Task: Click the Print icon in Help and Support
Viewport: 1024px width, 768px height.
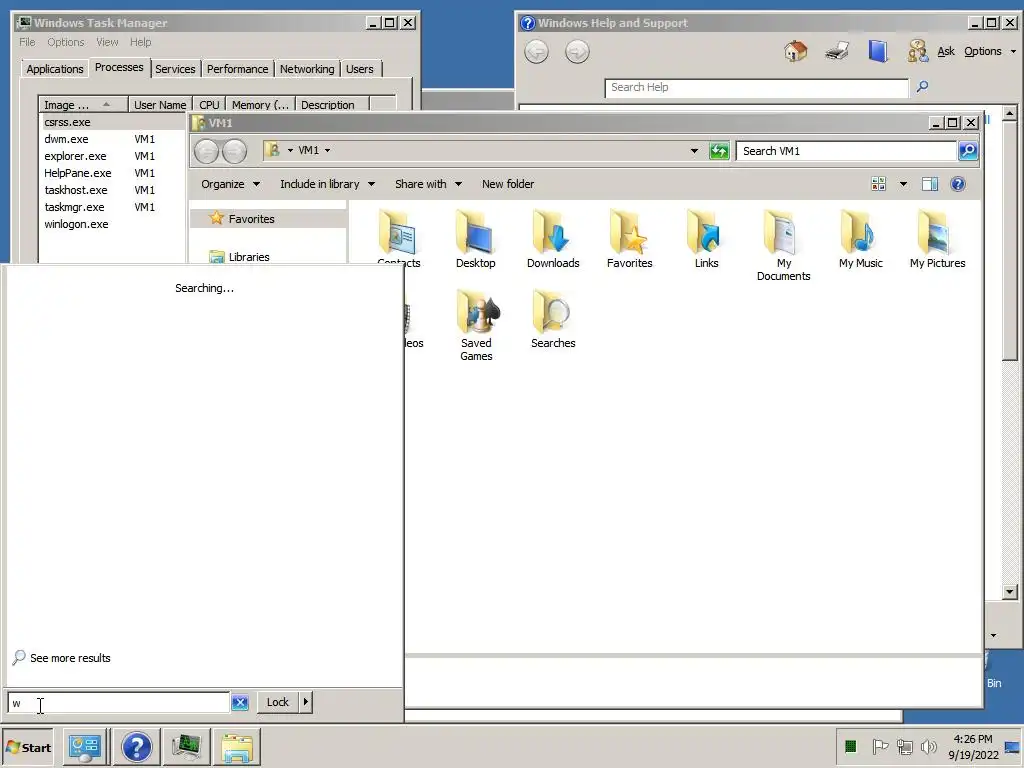Action: pos(837,51)
